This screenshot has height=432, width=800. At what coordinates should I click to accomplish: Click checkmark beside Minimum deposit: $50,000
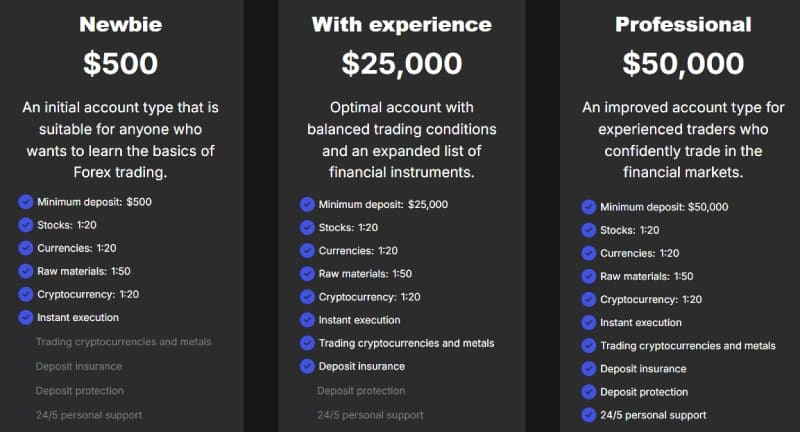coord(588,207)
